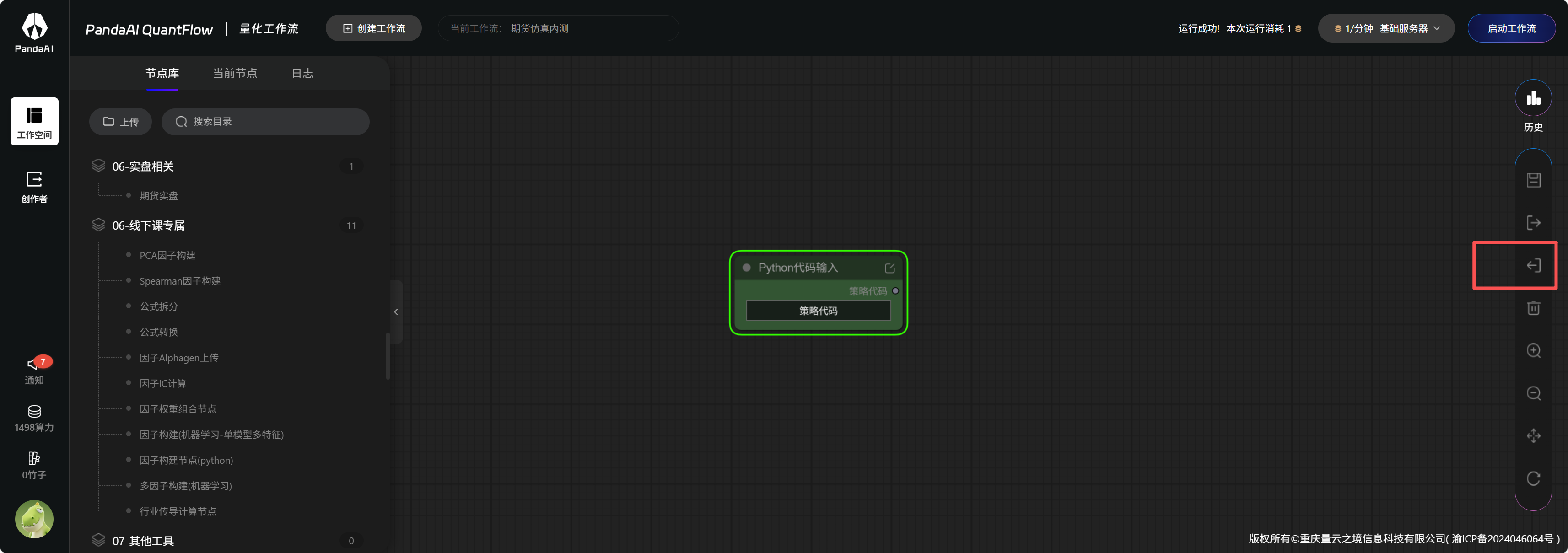The width and height of the screenshot is (1568, 553).
Task: Click the count badge 0 for 07-其他工具
Action: tap(351, 541)
